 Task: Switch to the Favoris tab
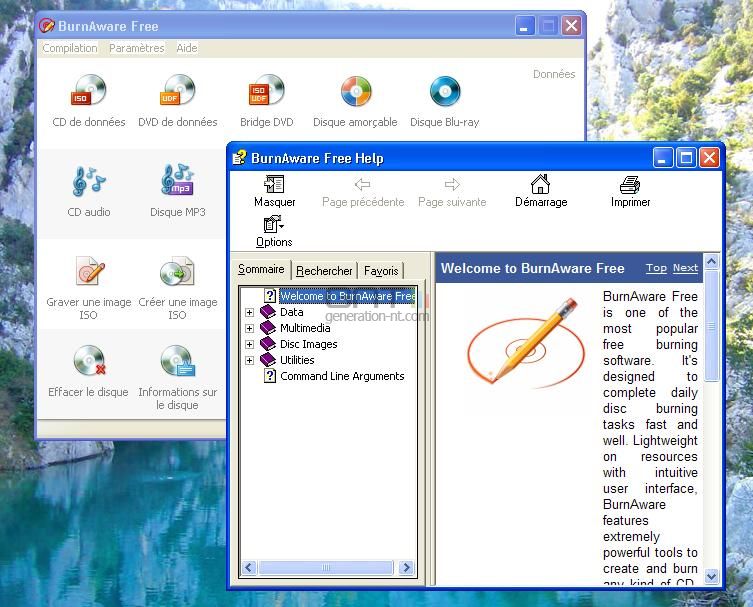click(x=381, y=271)
